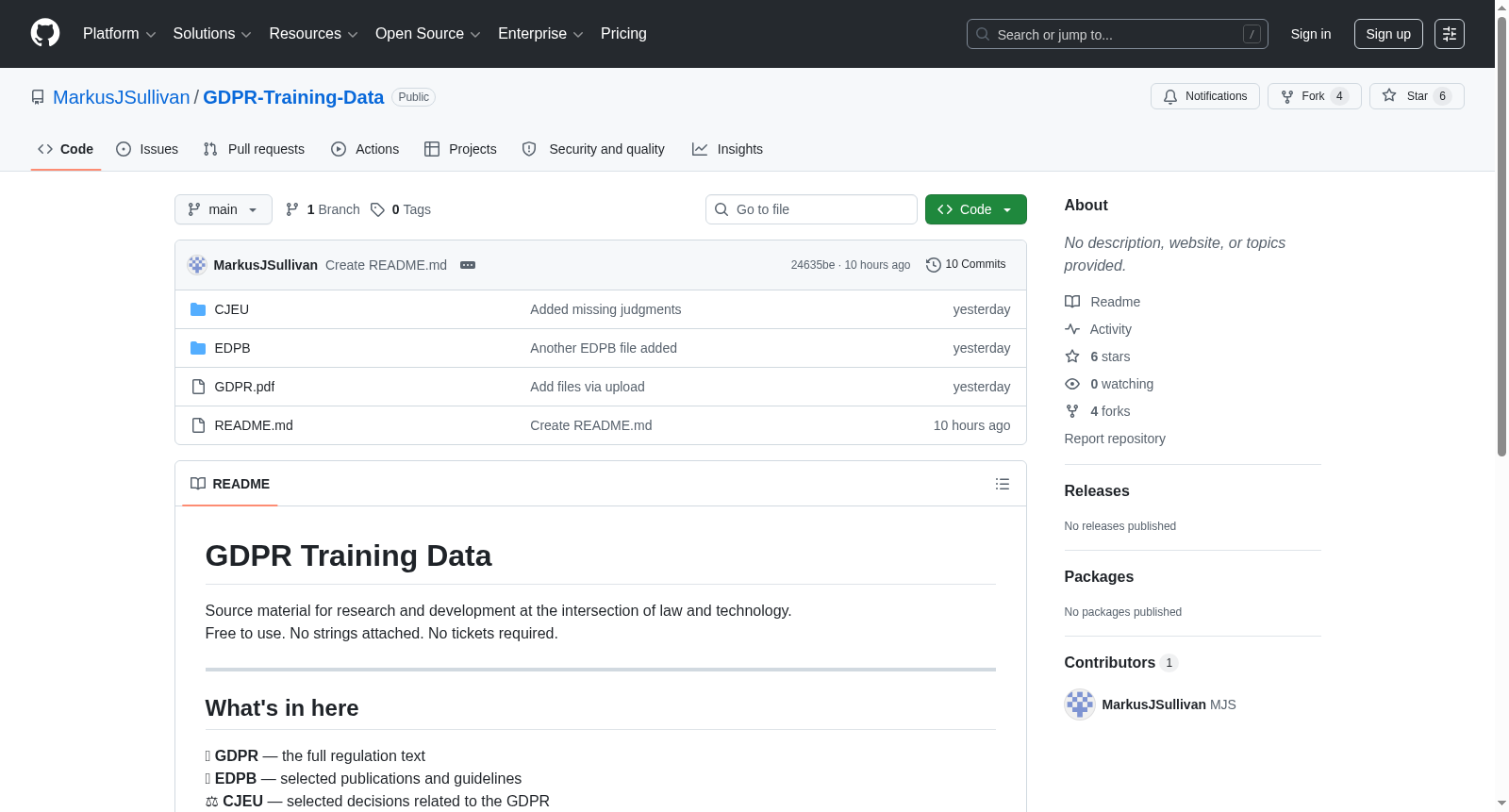The width and height of the screenshot is (1509, 812).
Task: Click the commits history clock icon
Action: click(934, 265)
